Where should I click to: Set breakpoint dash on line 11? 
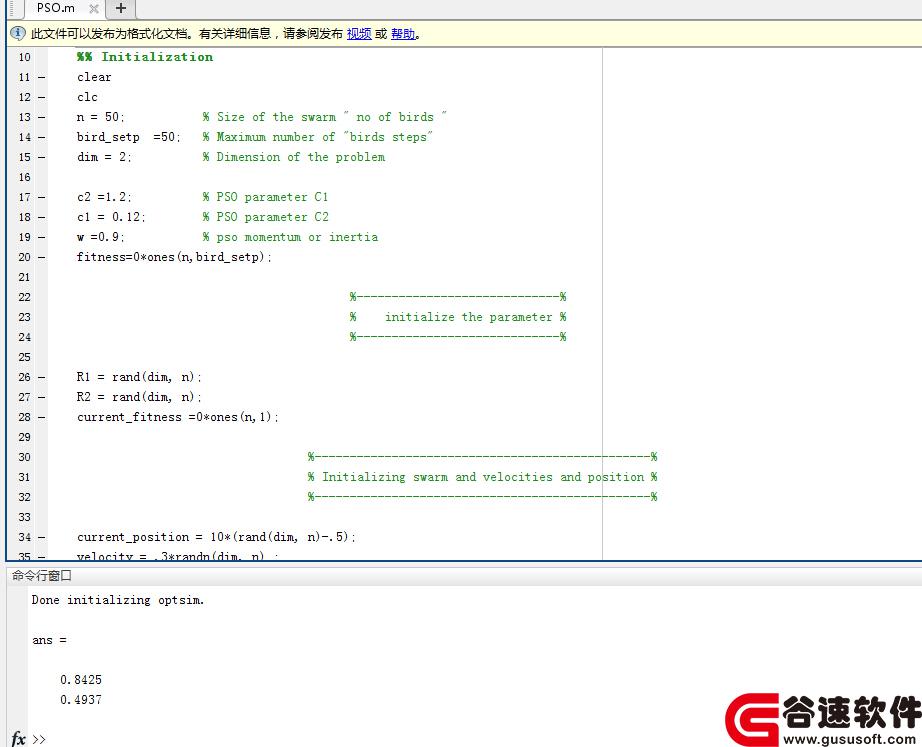pyautogui.click(x=42, y=77)
